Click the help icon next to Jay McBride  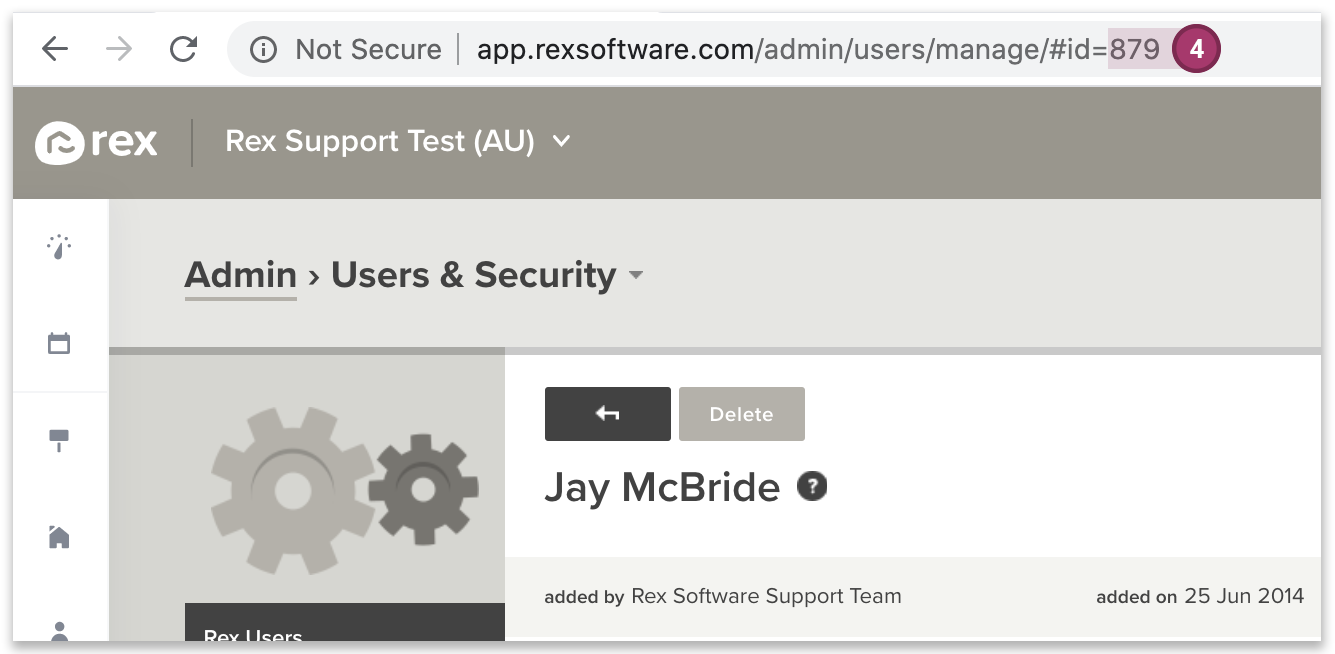pyautogui.click(x=812, y=487)
